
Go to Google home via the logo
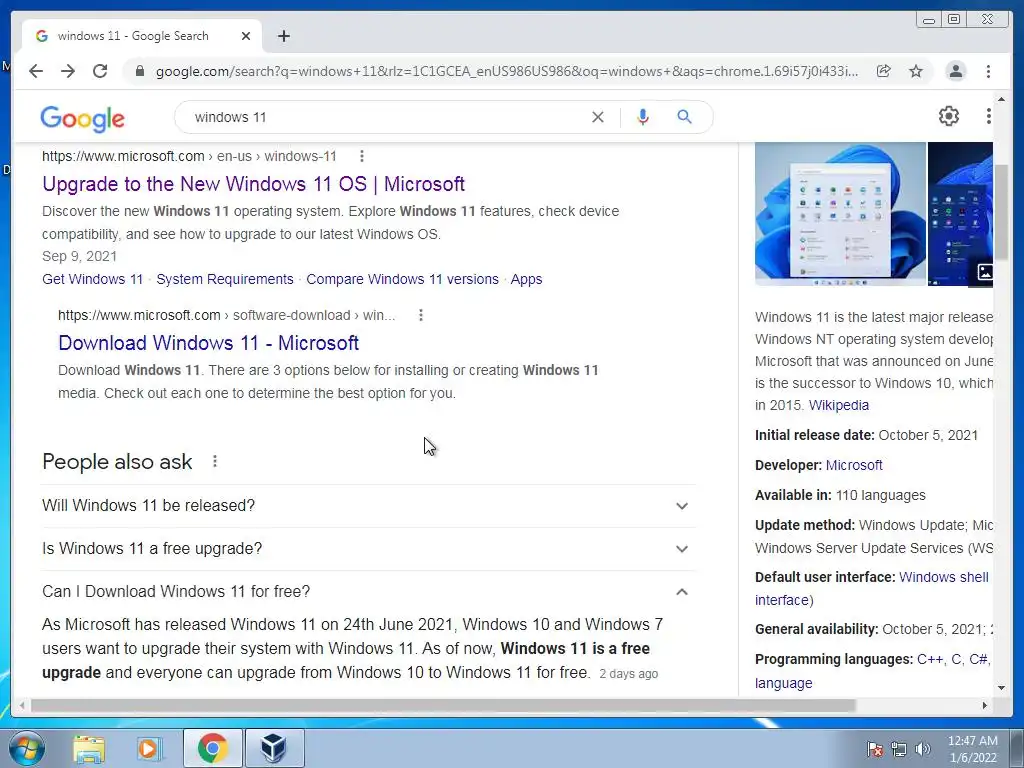82,118
